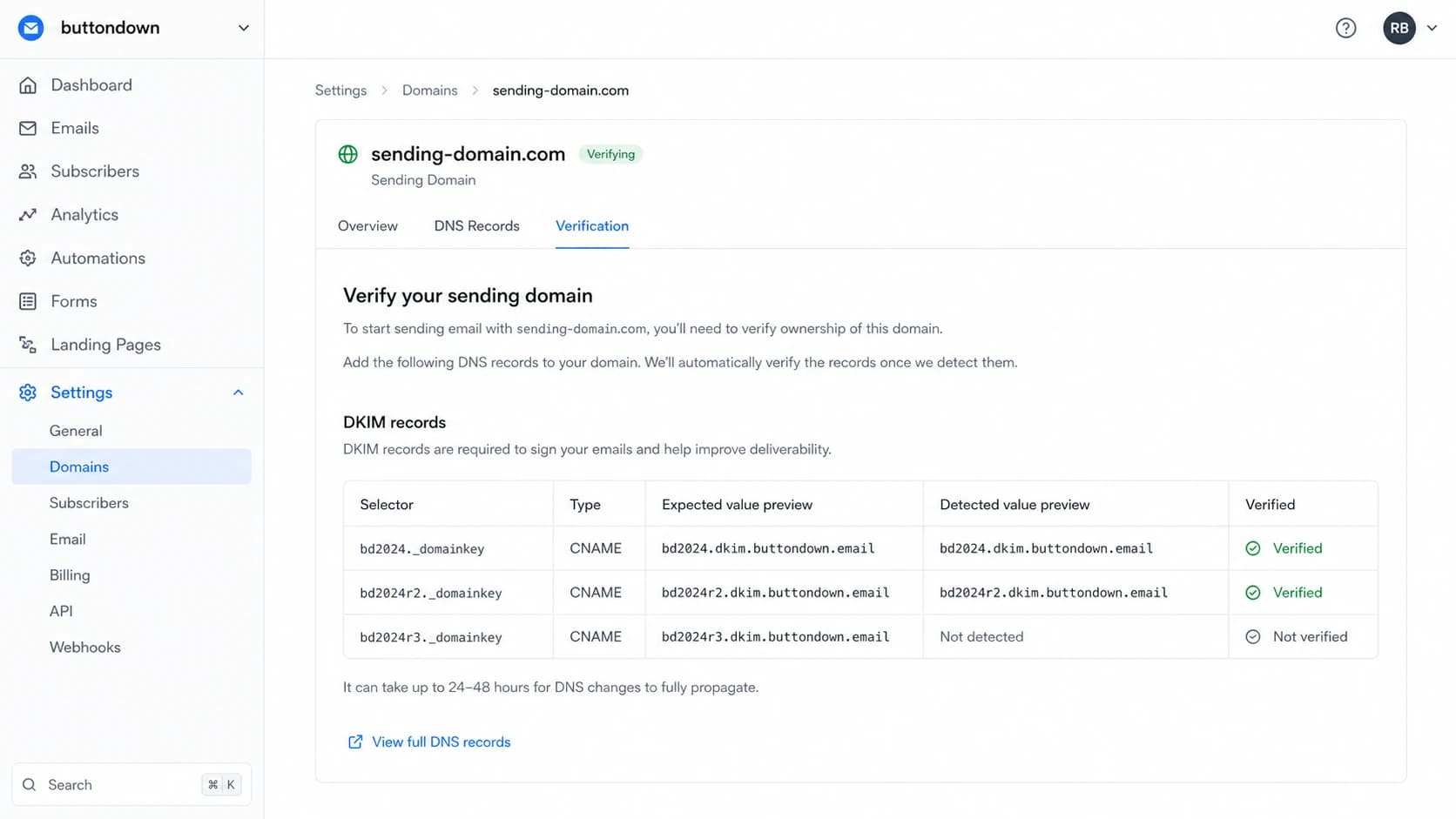
Task: Click the RB user avatar
Action: pyautogui.click(x=1399, y=28)
